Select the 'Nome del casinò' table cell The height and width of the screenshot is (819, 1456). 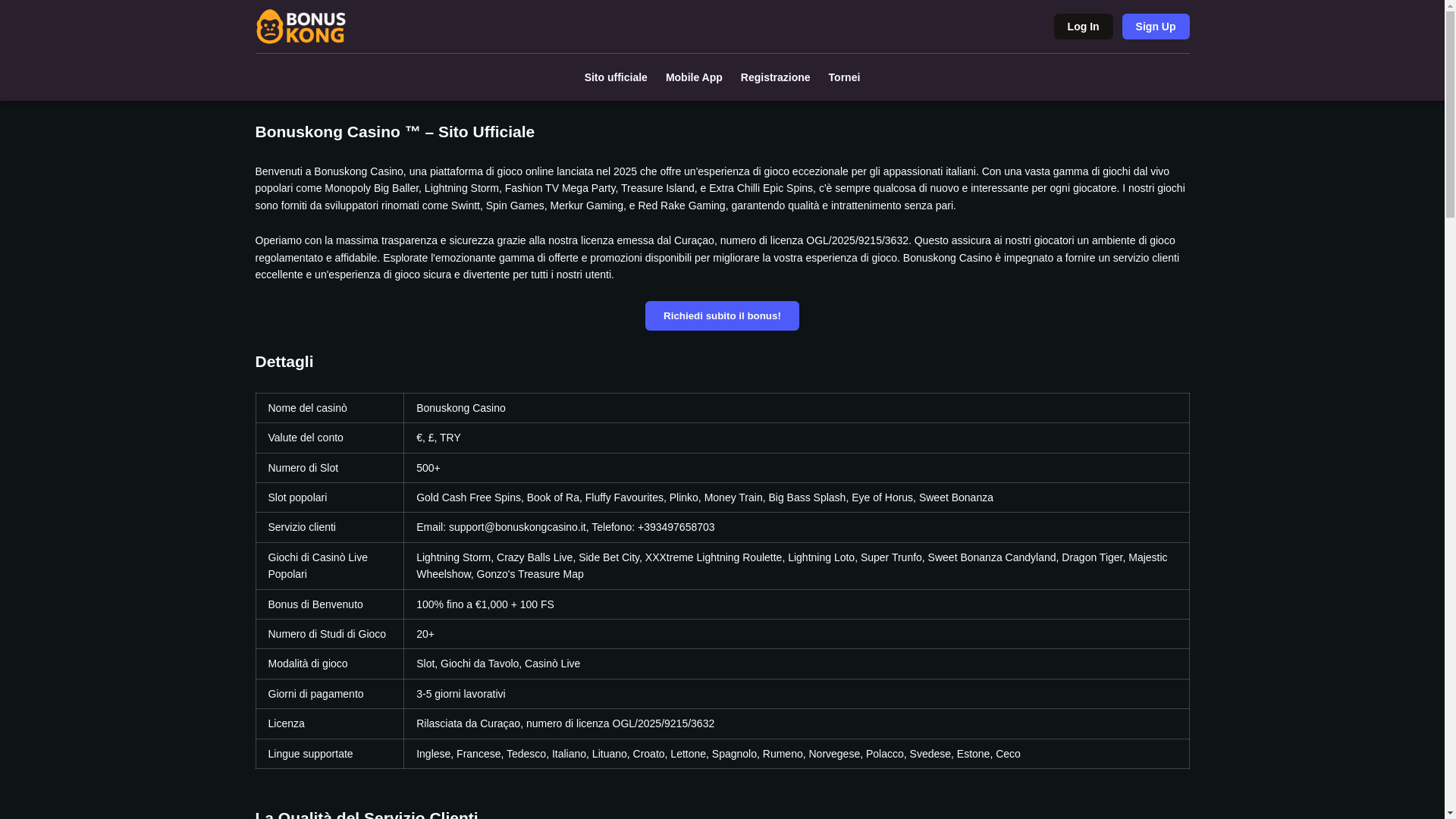click(329, 408)
